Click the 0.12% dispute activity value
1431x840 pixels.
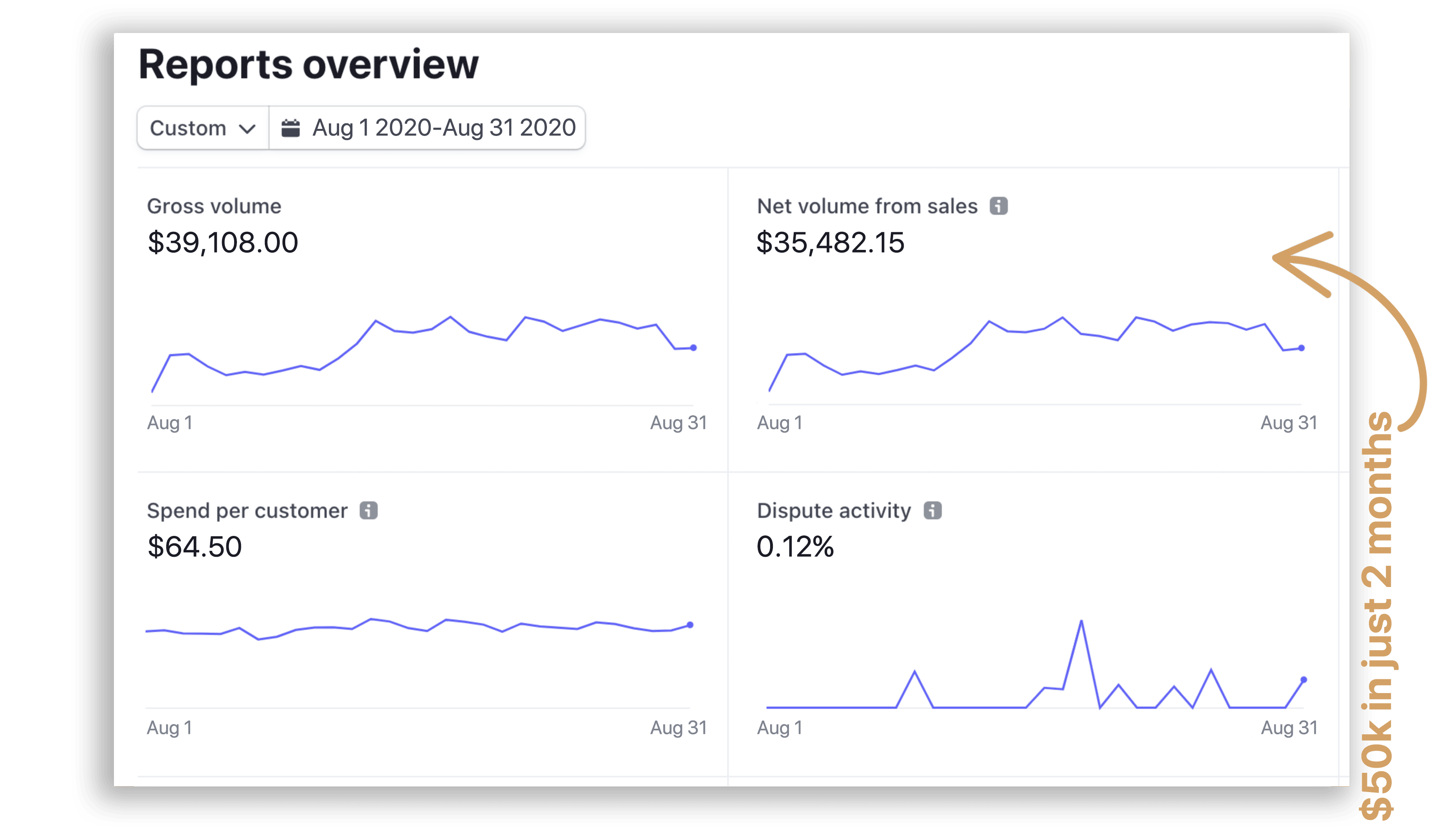click(795, 547)
